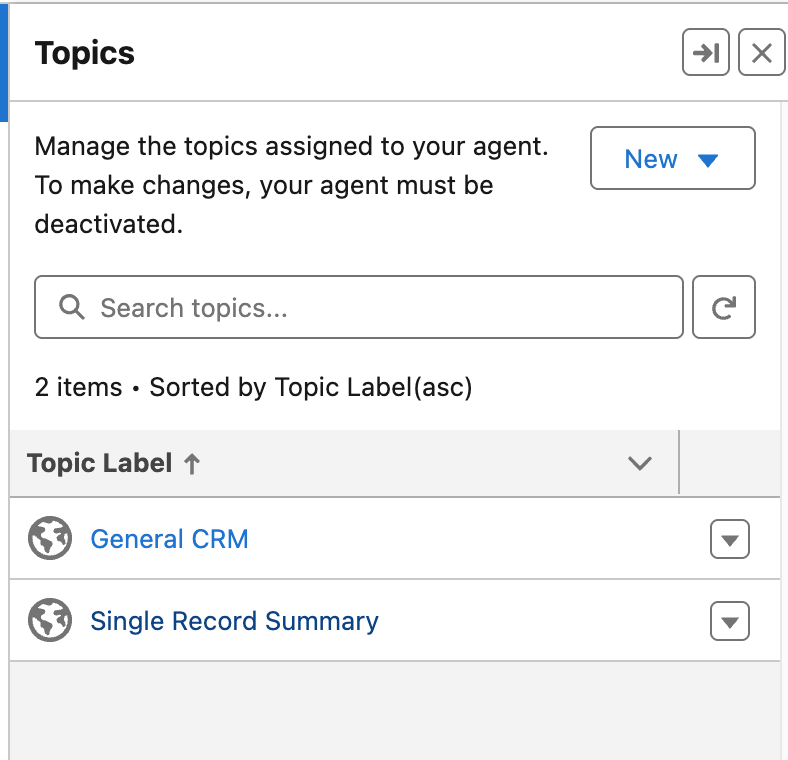Refresh the topics list
This screenshot has height=760, width=788.
coord(724,308)
